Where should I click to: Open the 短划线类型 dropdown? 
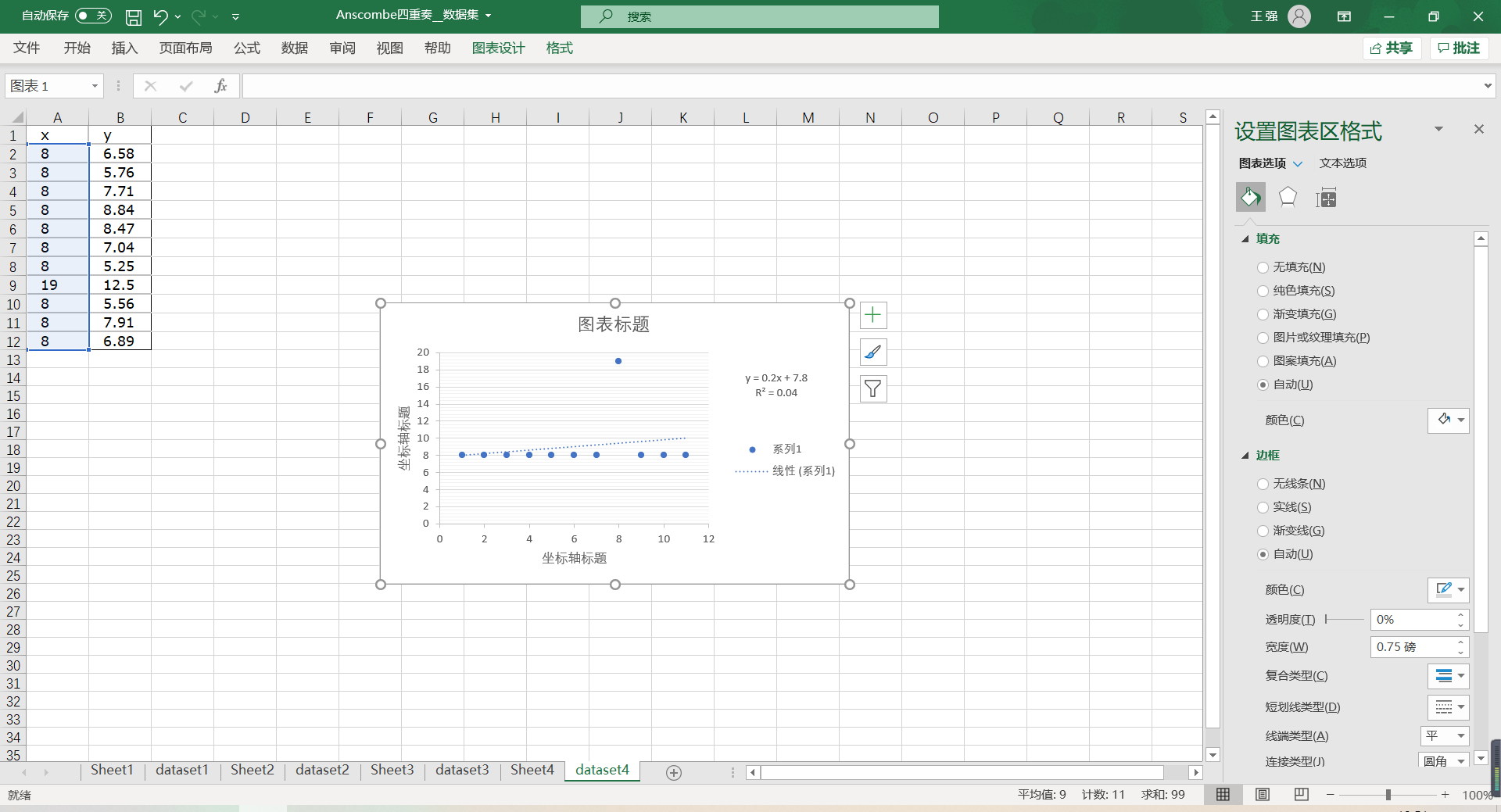coord(1449,707)
